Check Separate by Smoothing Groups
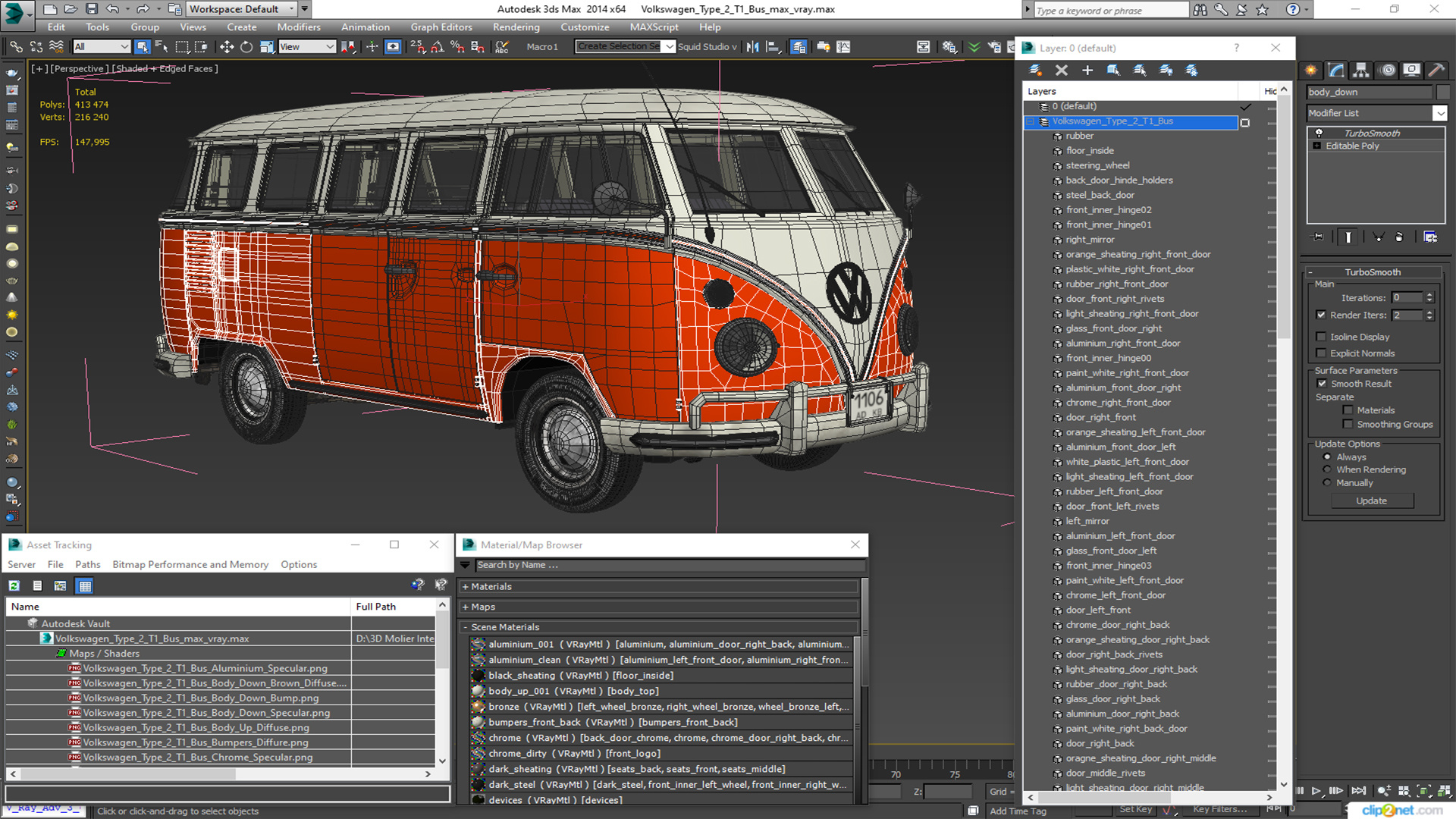The image size is (1456, 819). [x=1348, y=425]
